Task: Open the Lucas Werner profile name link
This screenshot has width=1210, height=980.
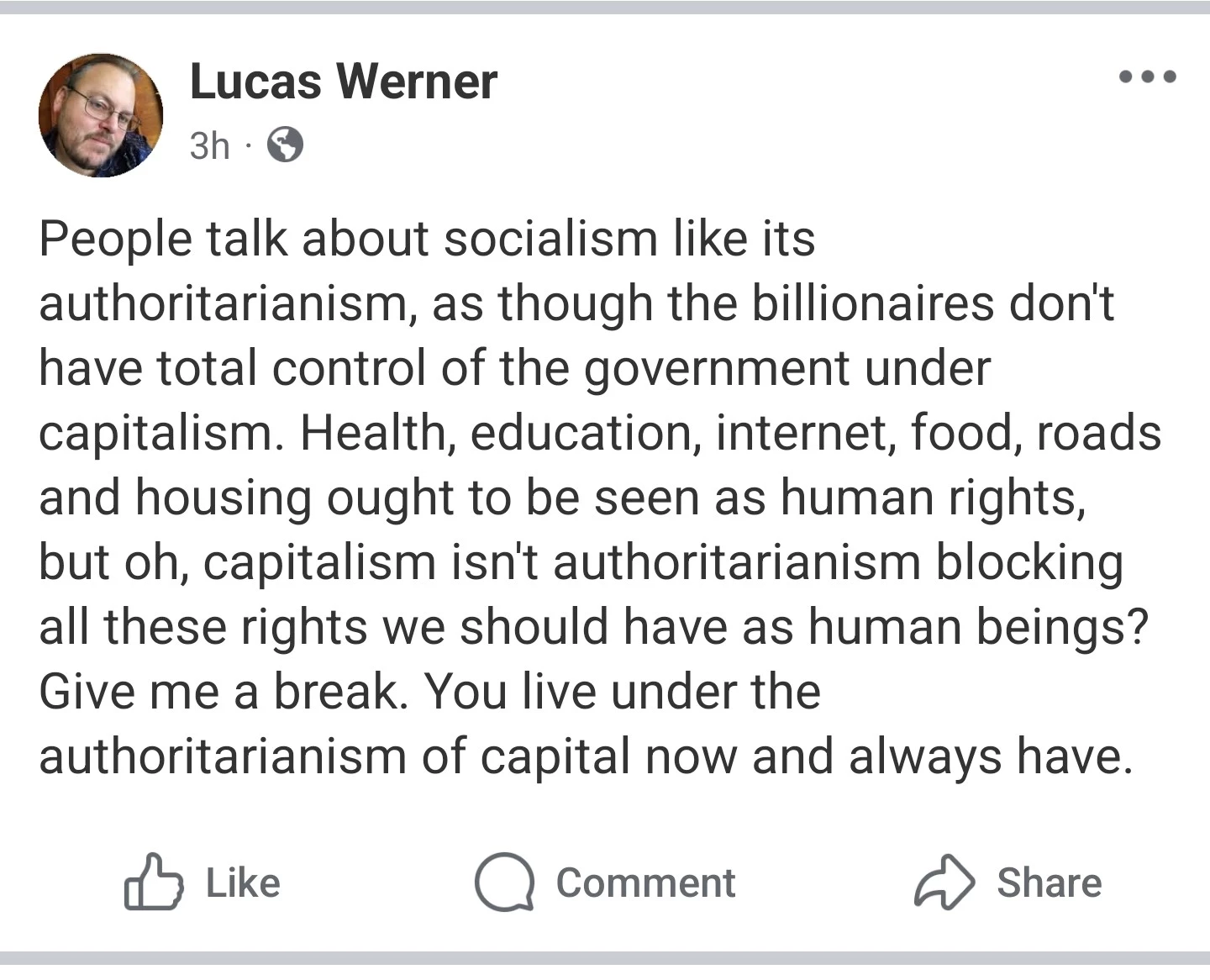Action: pos(343,82)
